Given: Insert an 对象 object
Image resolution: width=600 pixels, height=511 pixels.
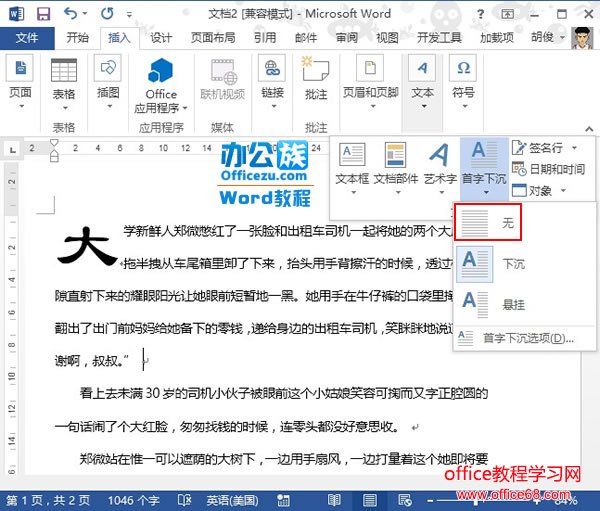Looking at the screenshot, I should [532, 190].
